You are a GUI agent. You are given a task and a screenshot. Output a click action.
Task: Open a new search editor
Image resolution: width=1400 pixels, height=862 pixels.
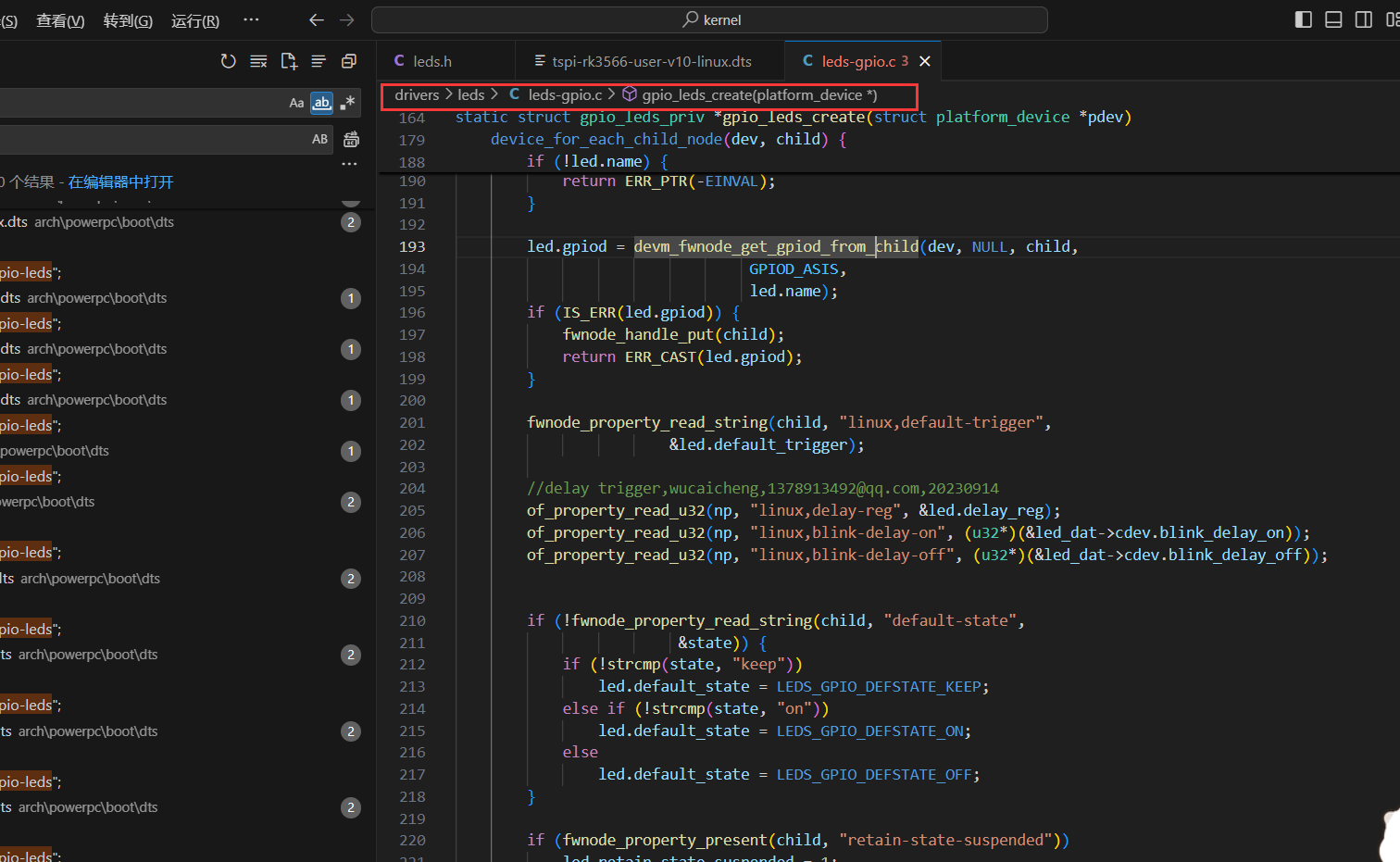pos(289,61)
